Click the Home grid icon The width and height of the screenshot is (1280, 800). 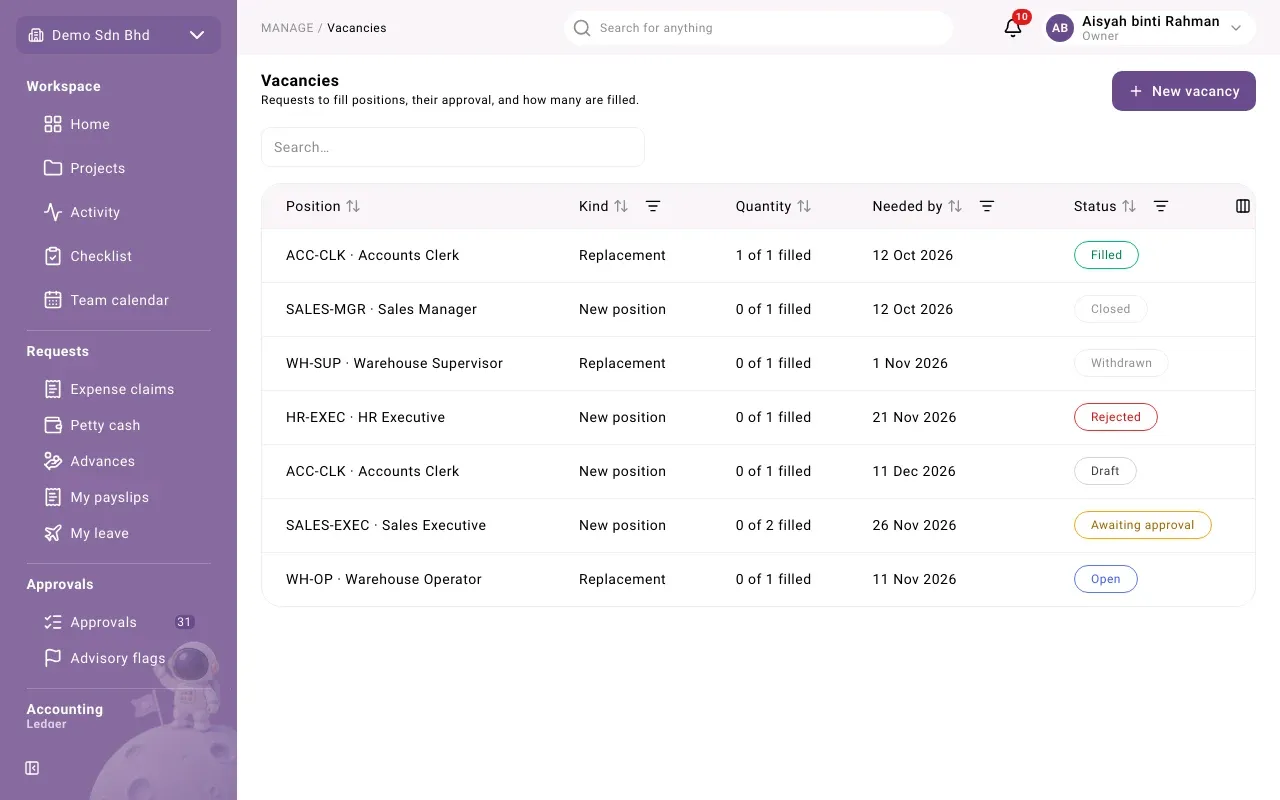pyautogui.click(x=53, y=124)
